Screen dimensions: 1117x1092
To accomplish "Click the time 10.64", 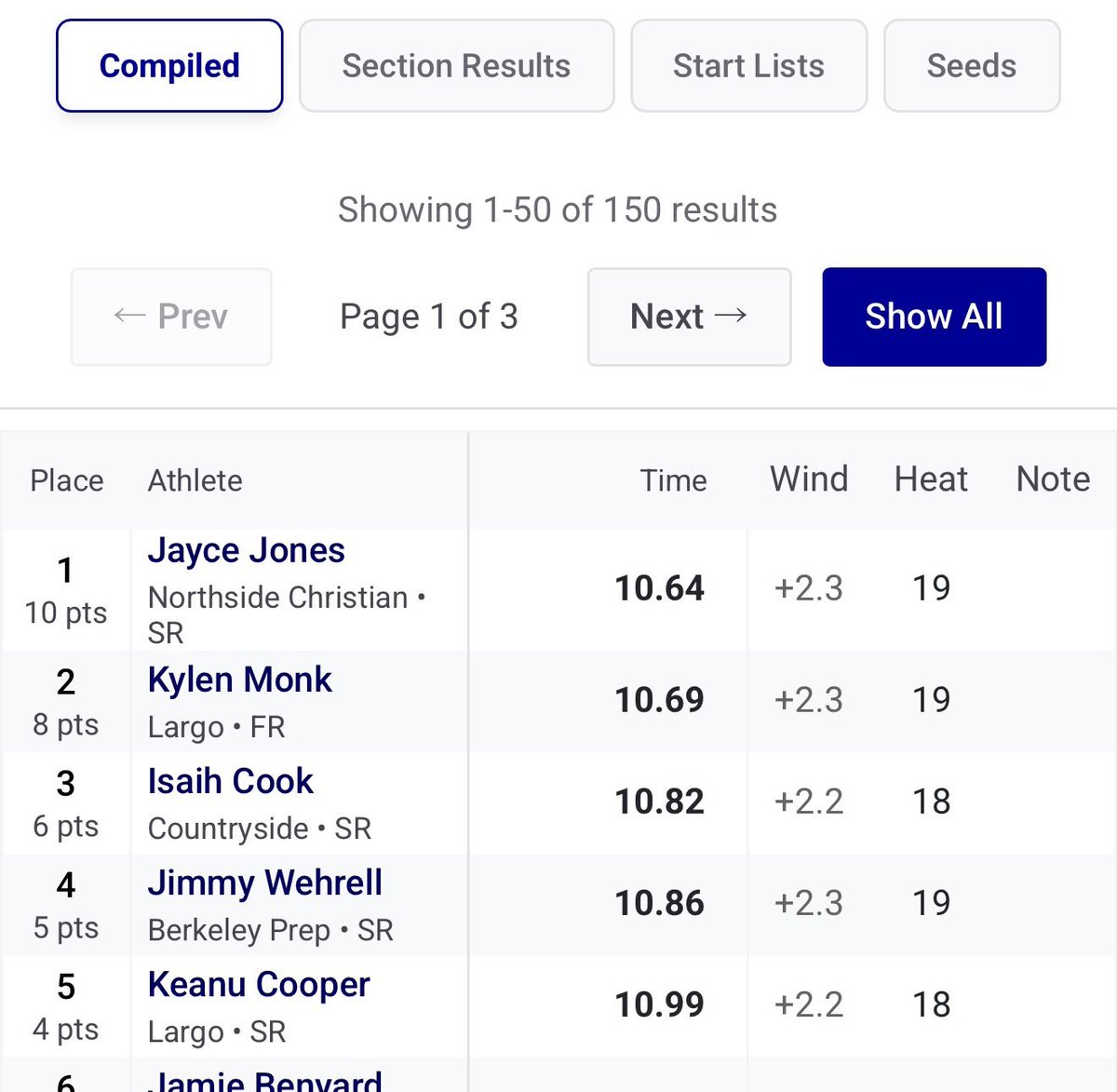I will point(660,588).
